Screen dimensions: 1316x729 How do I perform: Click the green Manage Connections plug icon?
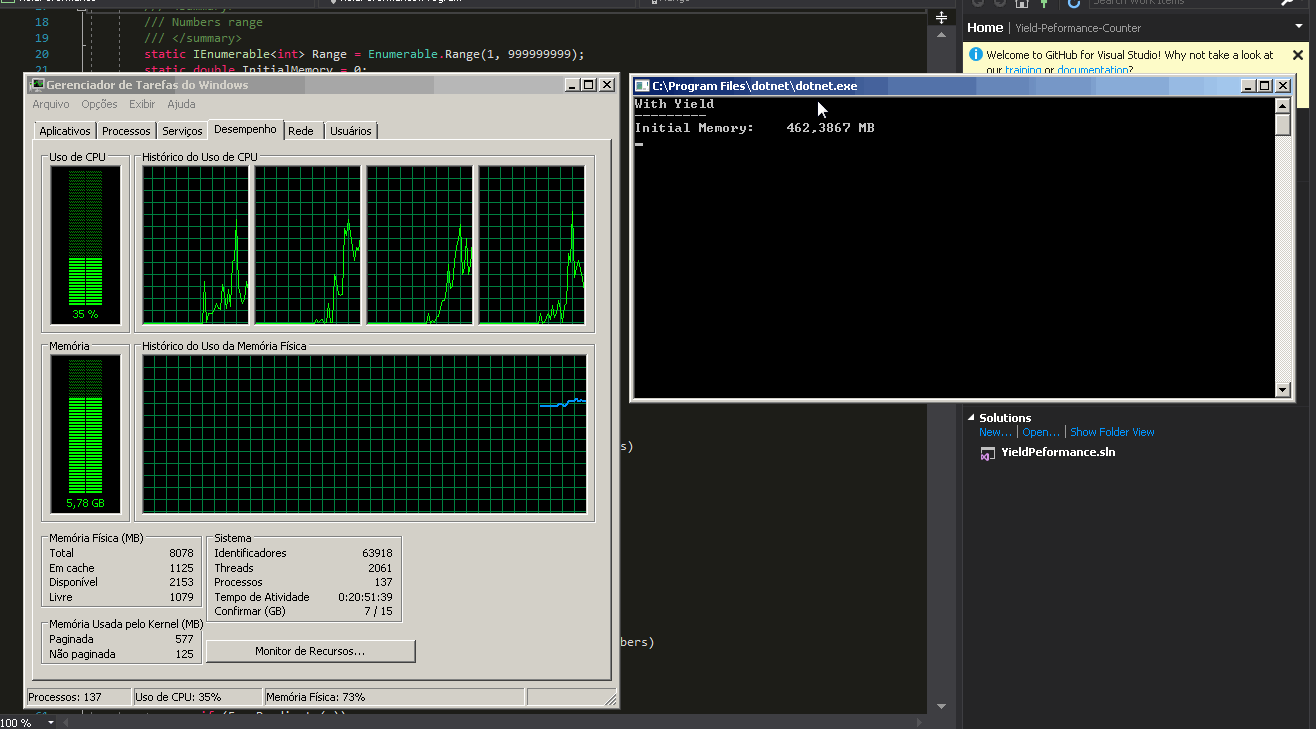[x=1044, y=3]
